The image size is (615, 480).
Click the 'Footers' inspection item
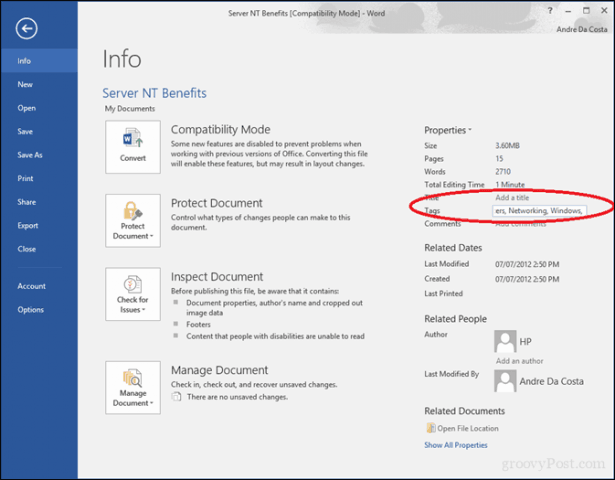(x=198, y=324)
